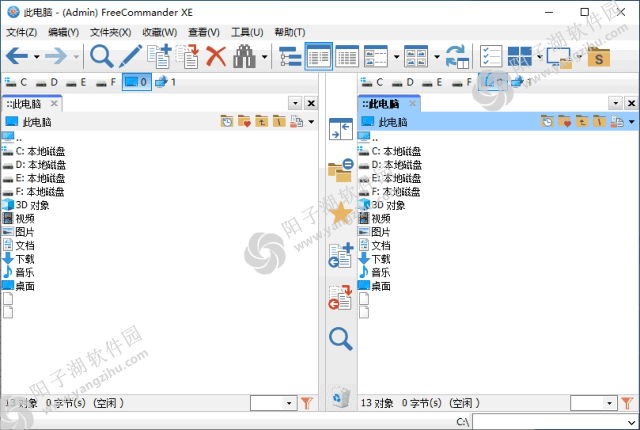This screenshot has height=430, width=640.
Task: Go forward with the right arrow button
Action: click(56, 56)
